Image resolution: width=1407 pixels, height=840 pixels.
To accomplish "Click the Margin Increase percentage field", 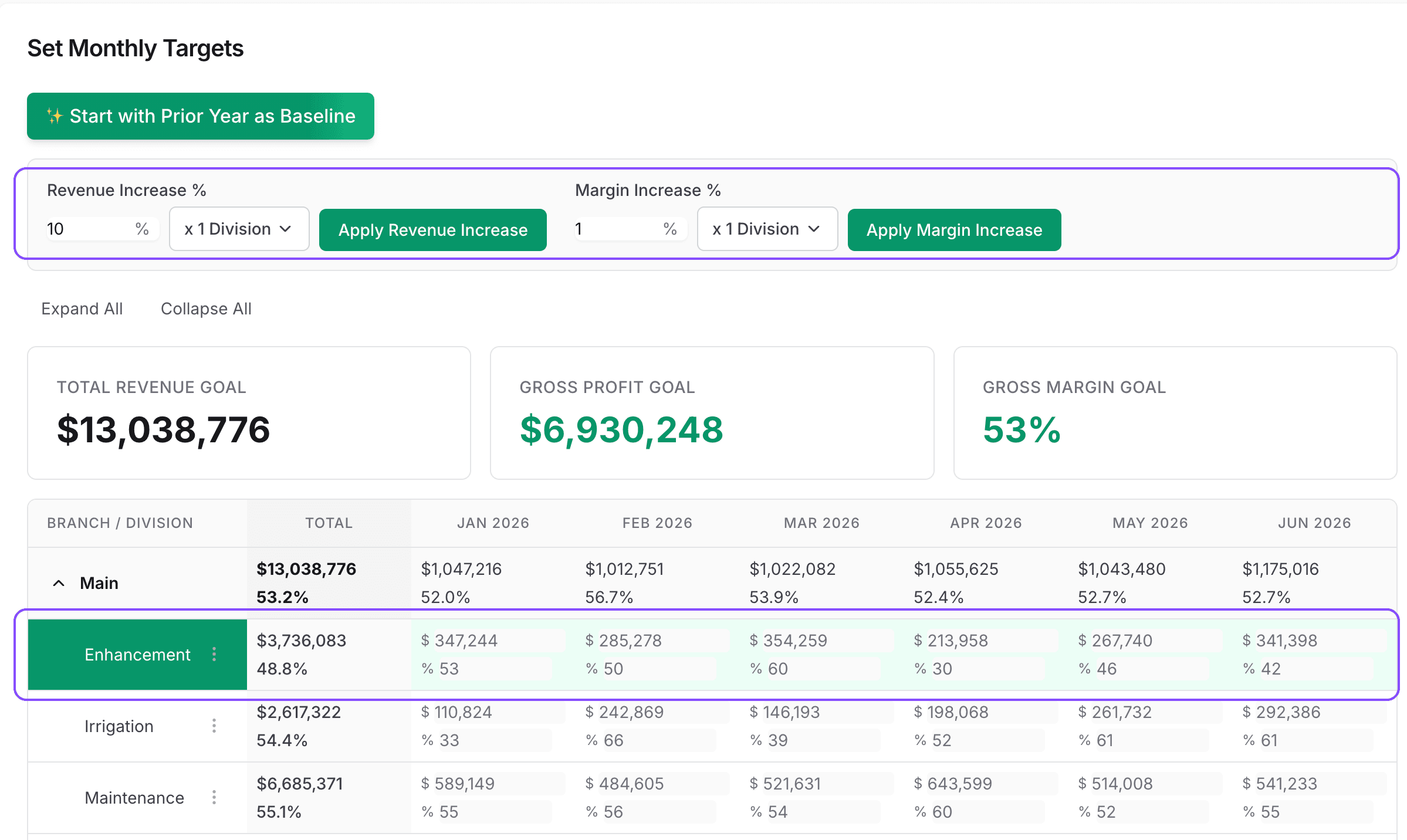I will click(x=616, y=229).
